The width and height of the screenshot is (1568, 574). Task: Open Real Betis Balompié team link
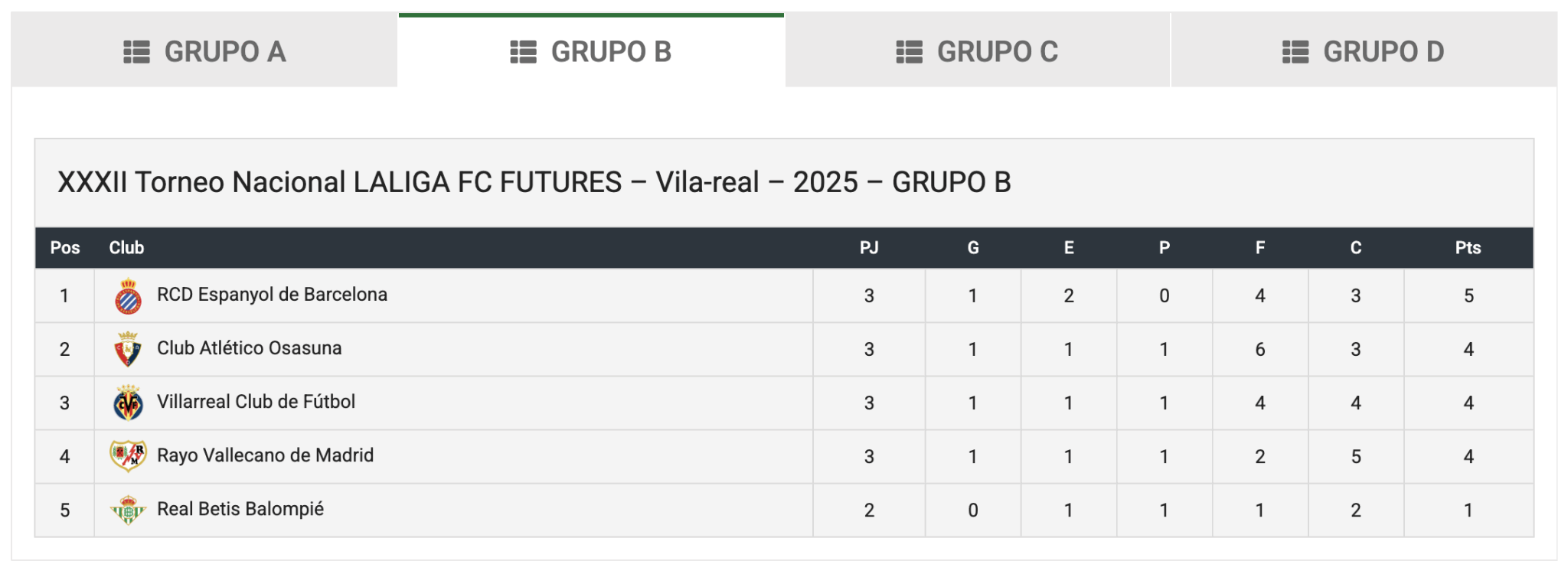click(240, 509)
